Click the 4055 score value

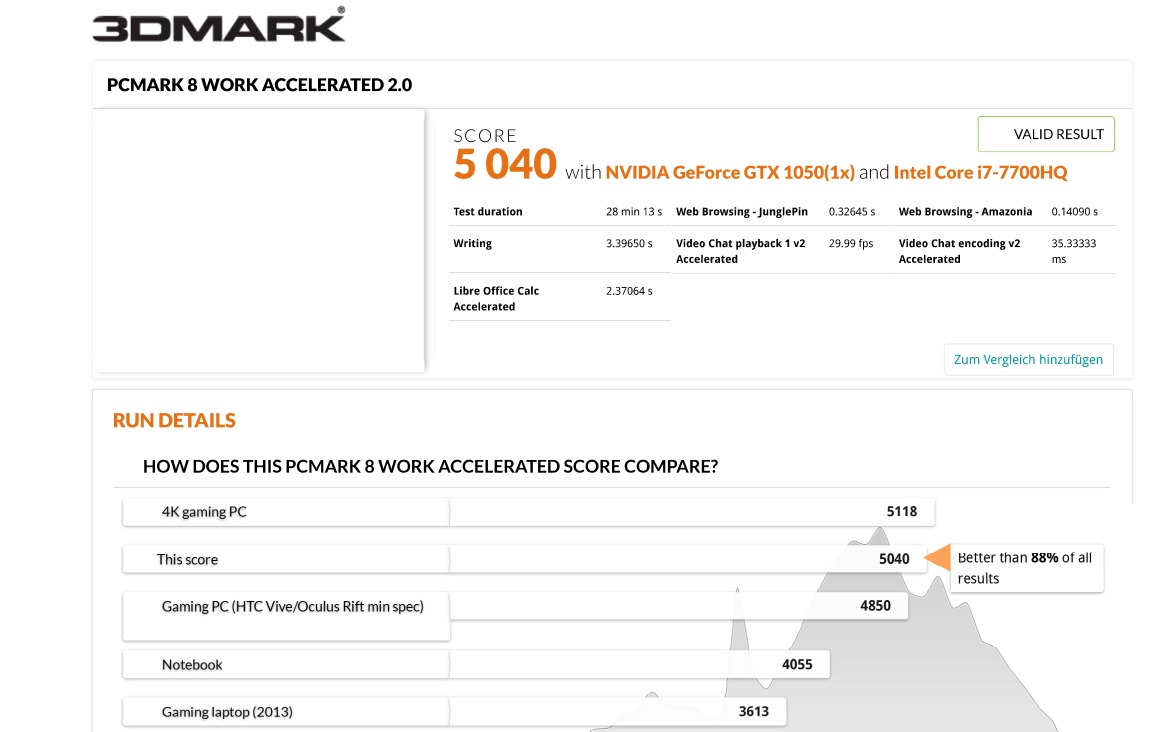tap(797, 664)
